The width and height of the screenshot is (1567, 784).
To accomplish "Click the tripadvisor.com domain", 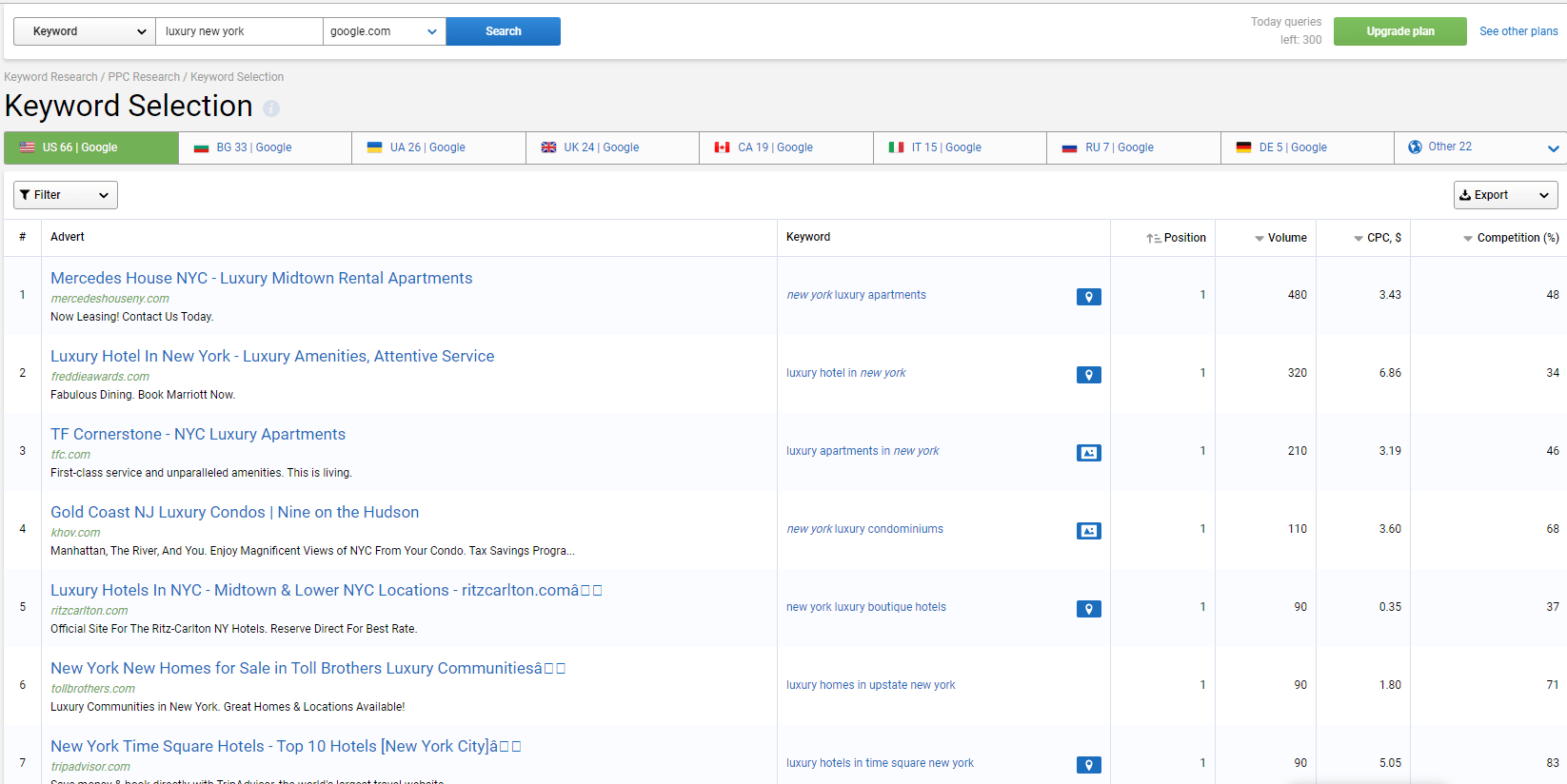I will tap(90, 767).
